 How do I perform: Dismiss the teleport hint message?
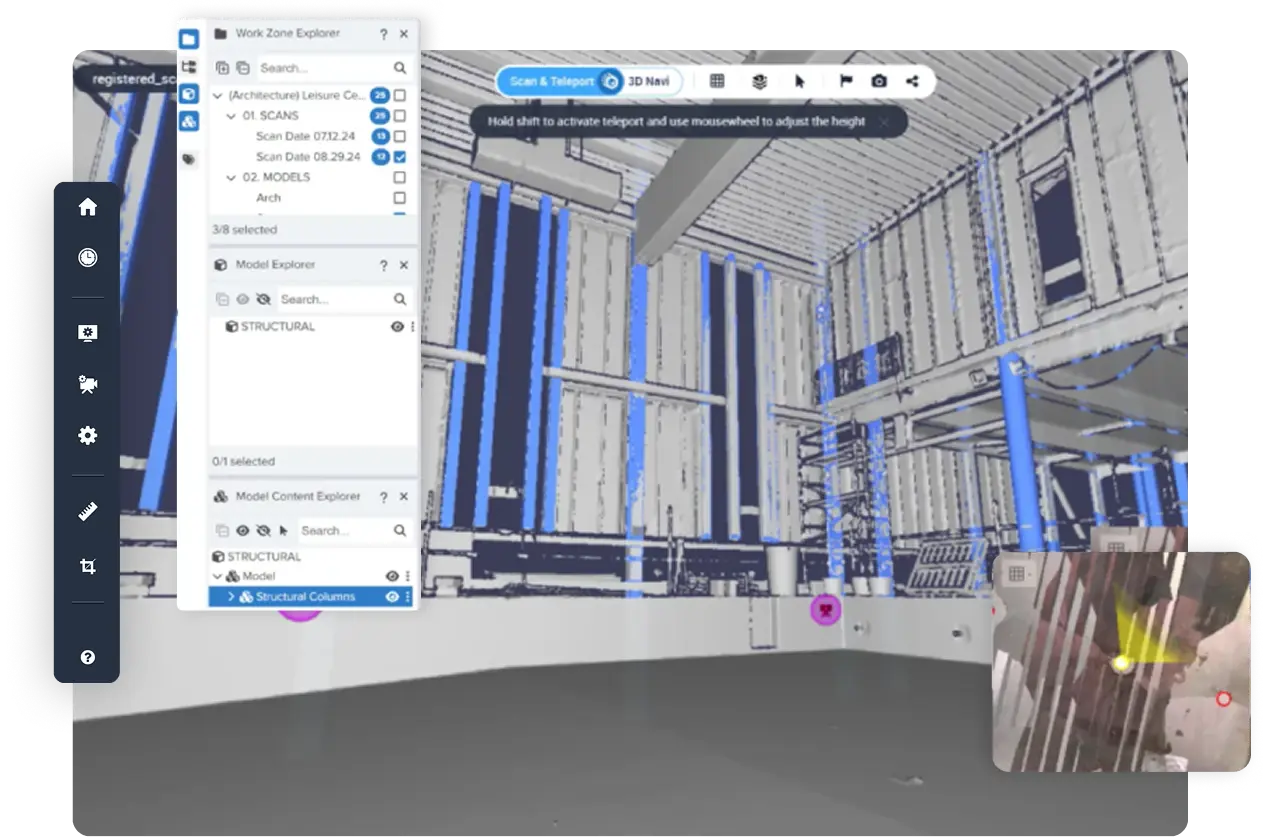(884, 122)
